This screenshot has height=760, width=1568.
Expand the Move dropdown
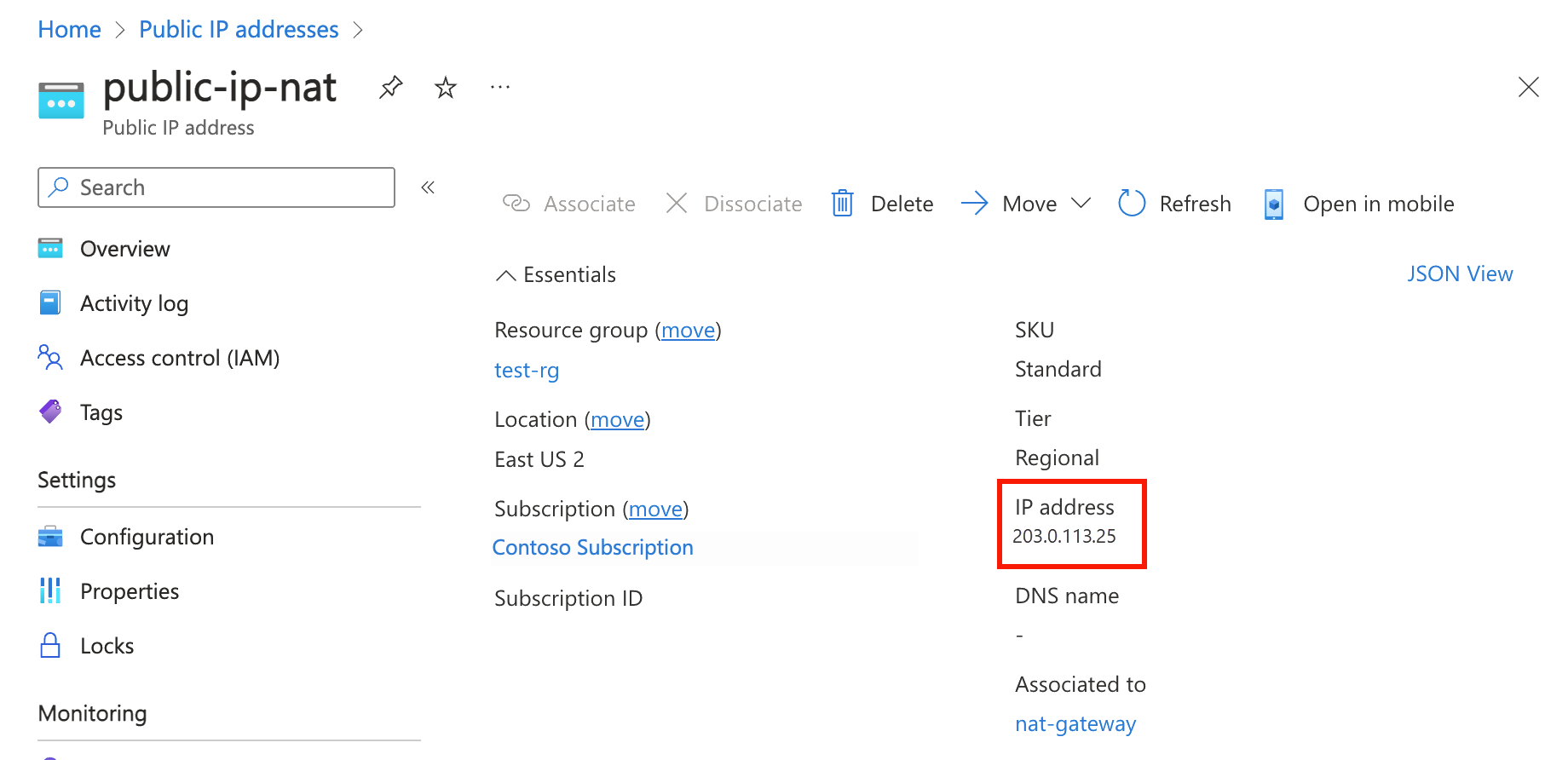coord(1081,204)
